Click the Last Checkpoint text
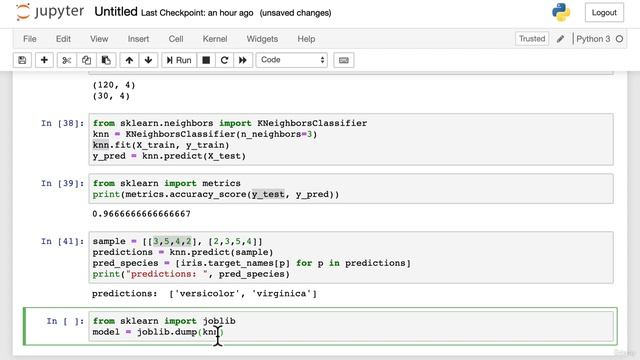Screen dimensions: 640x360 (x=197, y=13)
